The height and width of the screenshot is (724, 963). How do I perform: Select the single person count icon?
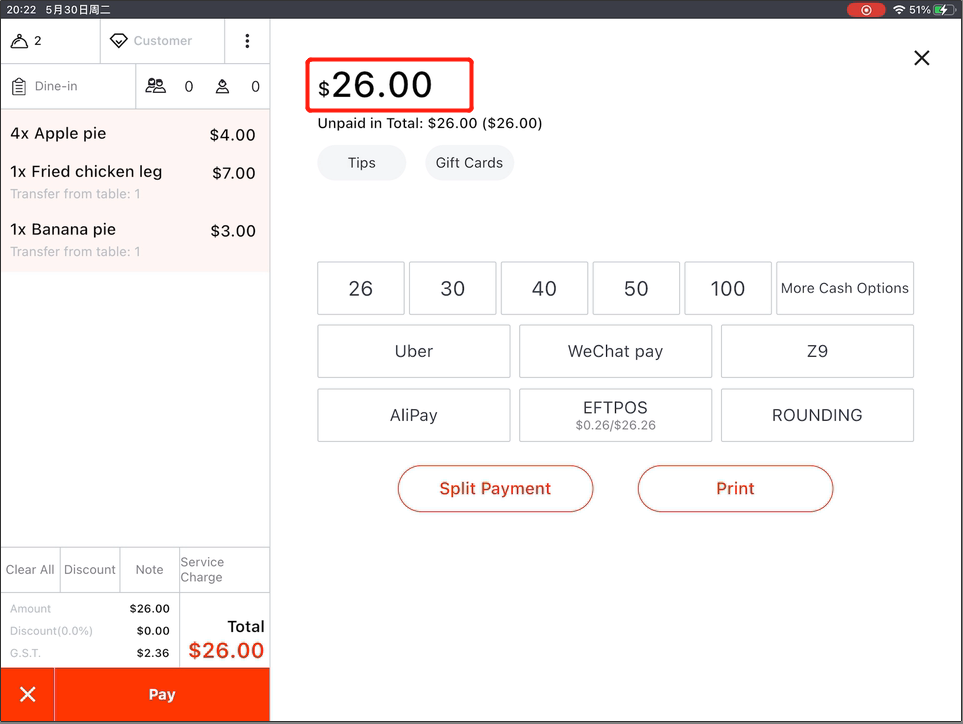coord(222,86)
